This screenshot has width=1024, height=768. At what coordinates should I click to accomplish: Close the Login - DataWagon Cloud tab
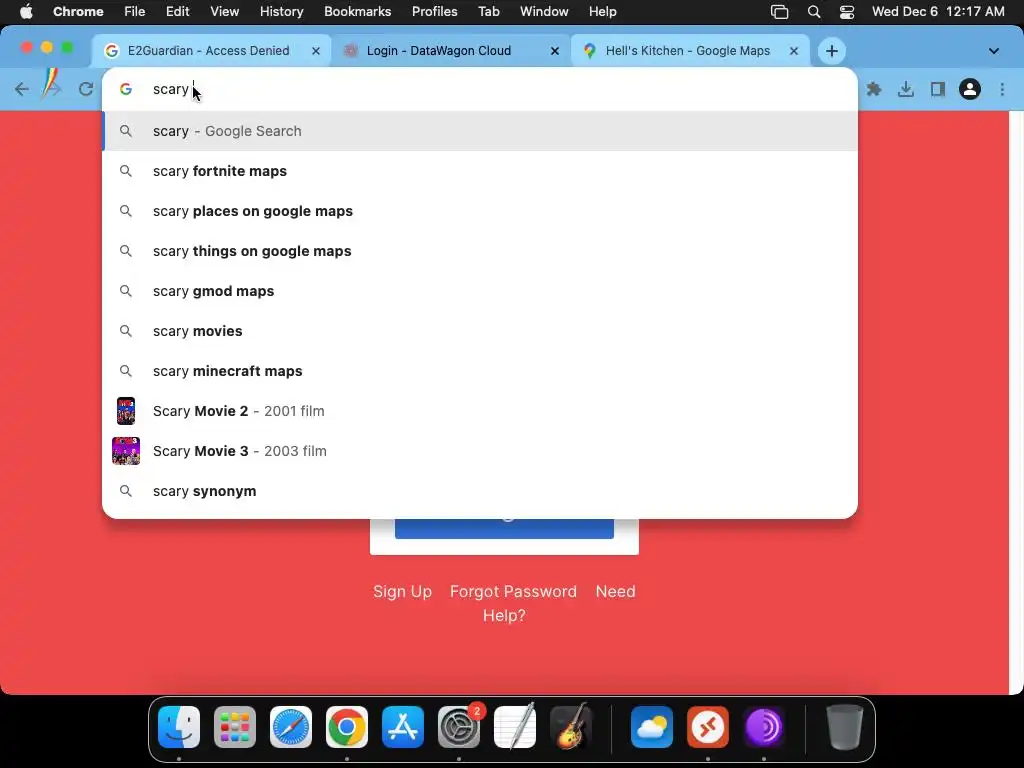click(x=554, y=51)
